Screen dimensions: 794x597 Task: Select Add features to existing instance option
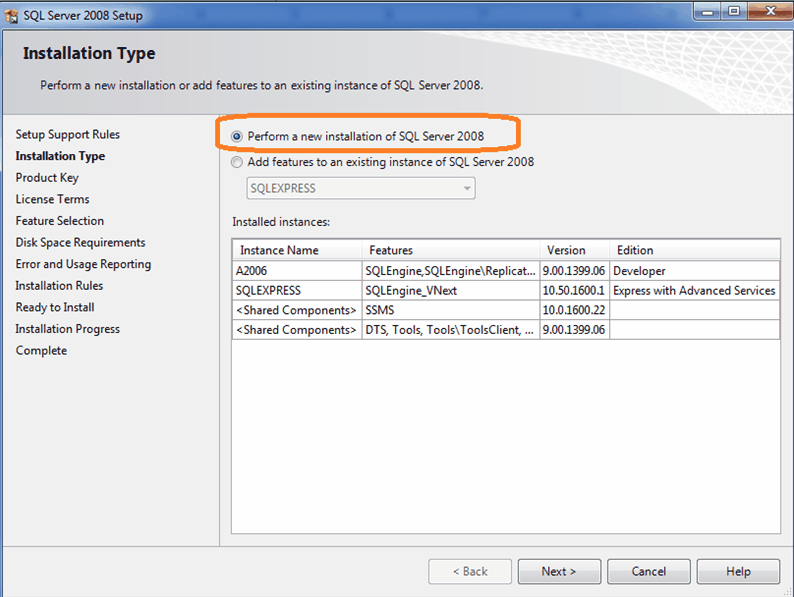(x=236, y=162)
